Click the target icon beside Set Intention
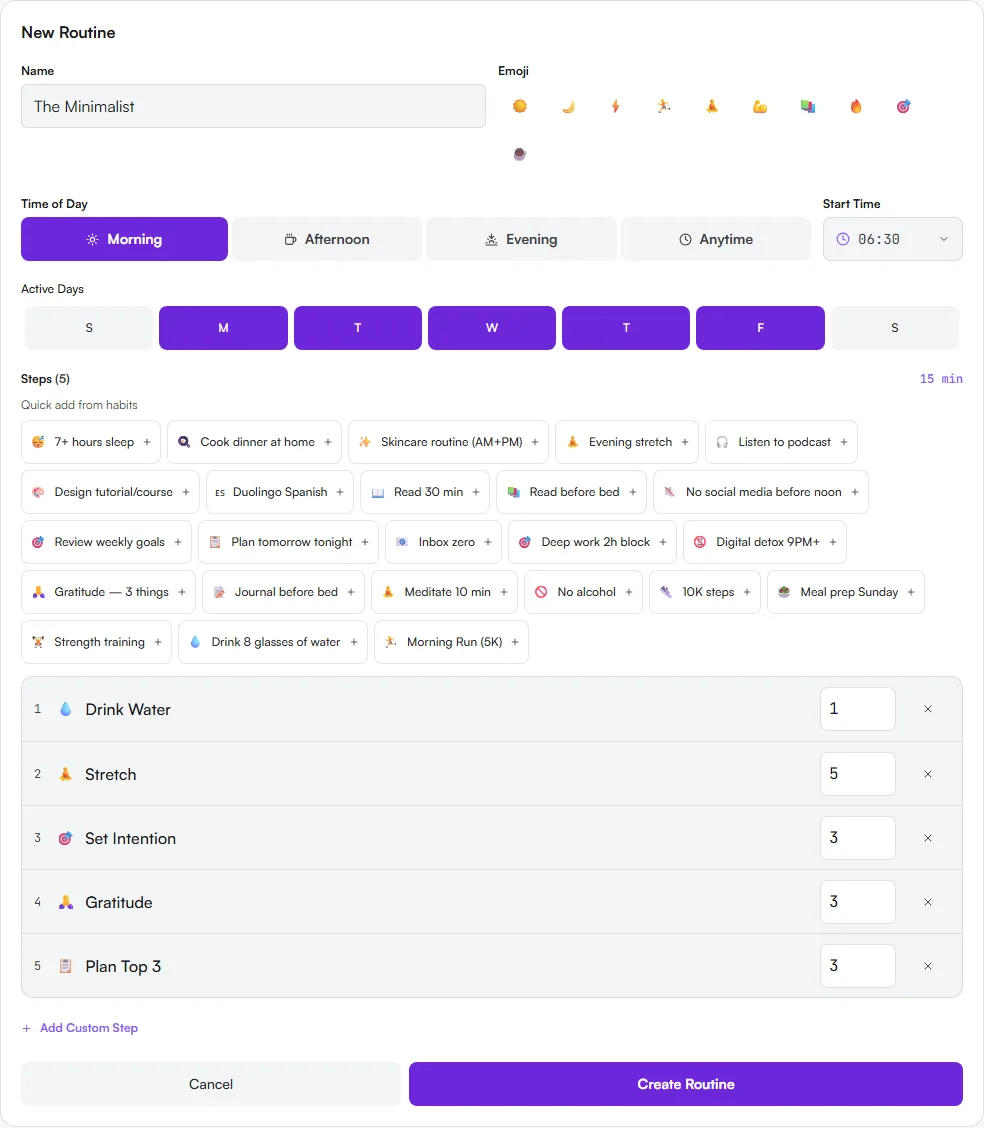This screenshot has height=1128, width=984. click(65, 838)
